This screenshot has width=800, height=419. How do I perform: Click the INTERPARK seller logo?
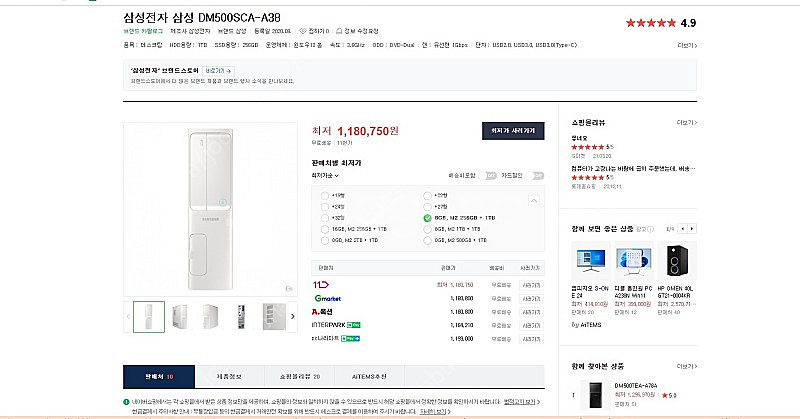[x=330, y=325]
